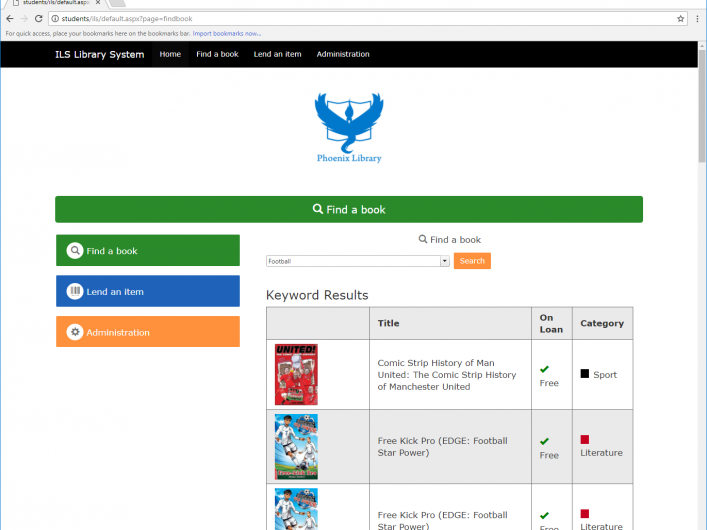The width and height of the screenshot is (707, 530).
Task: Click the red Literature swatch in first Free Kick Pro row
Action: pos(585,439)
